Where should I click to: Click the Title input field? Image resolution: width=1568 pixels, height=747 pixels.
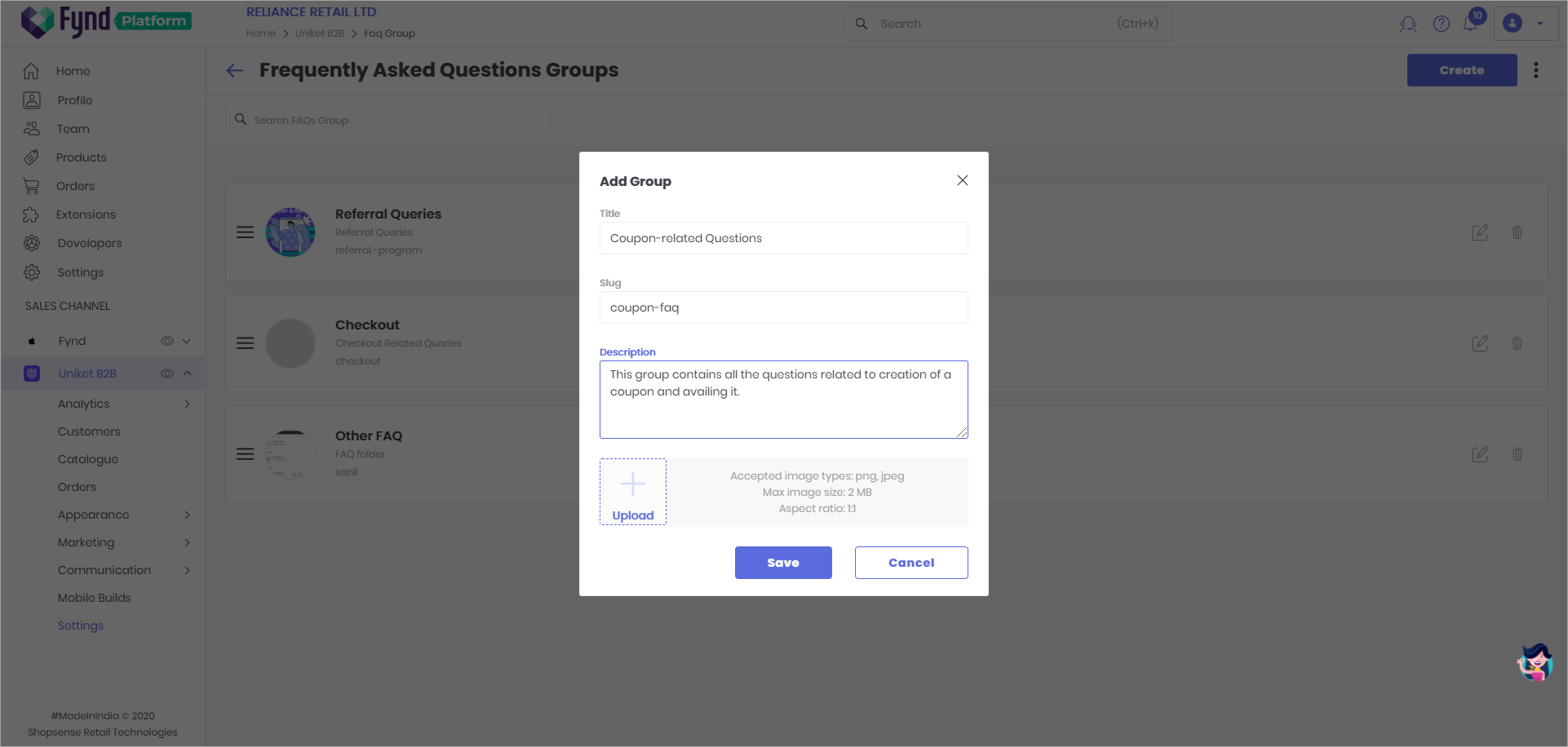coord(784,238)
